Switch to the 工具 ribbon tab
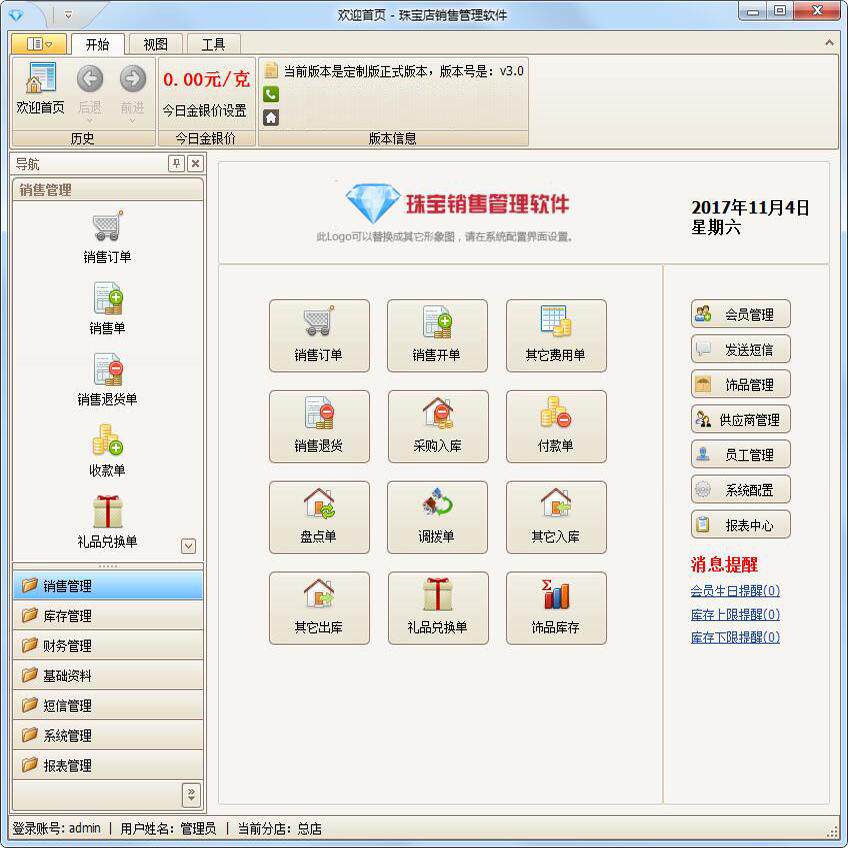The image size is (848, 848). [x=214, y=44]
